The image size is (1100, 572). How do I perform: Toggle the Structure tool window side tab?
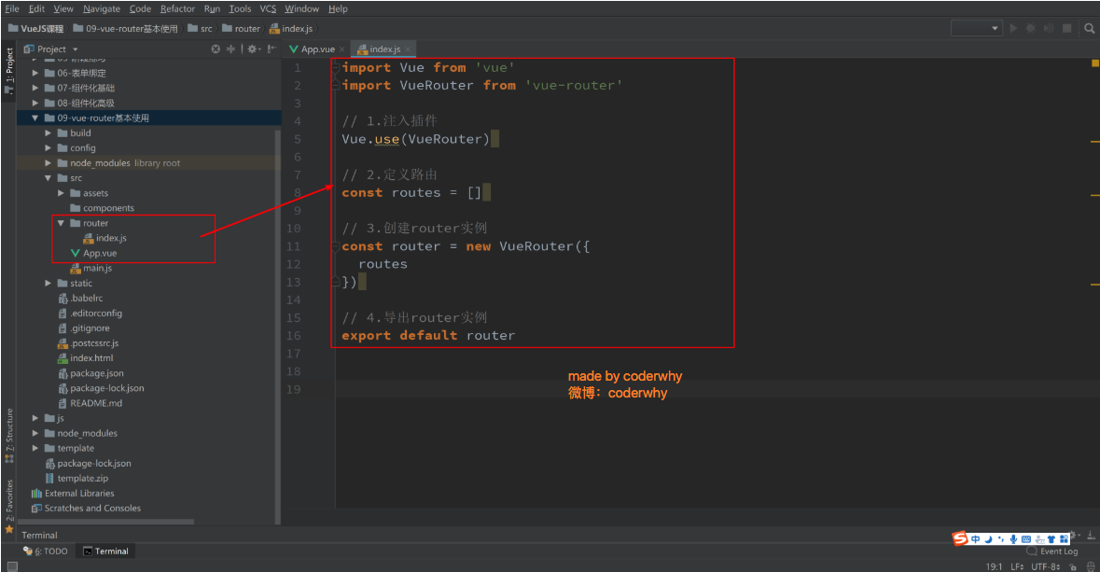(9, 432)
